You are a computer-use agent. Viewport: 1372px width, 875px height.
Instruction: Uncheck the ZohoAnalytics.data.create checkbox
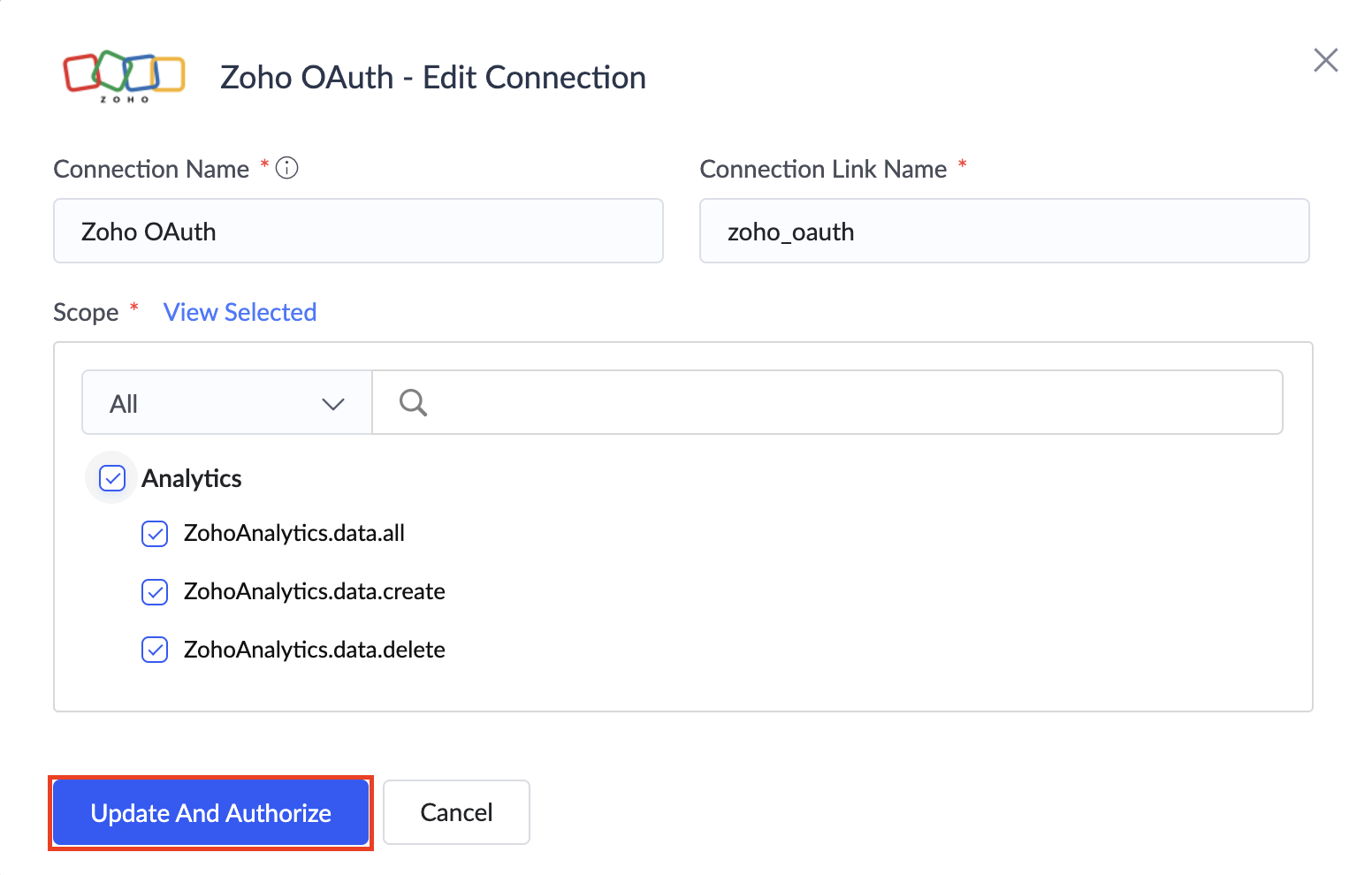[155, 592]
